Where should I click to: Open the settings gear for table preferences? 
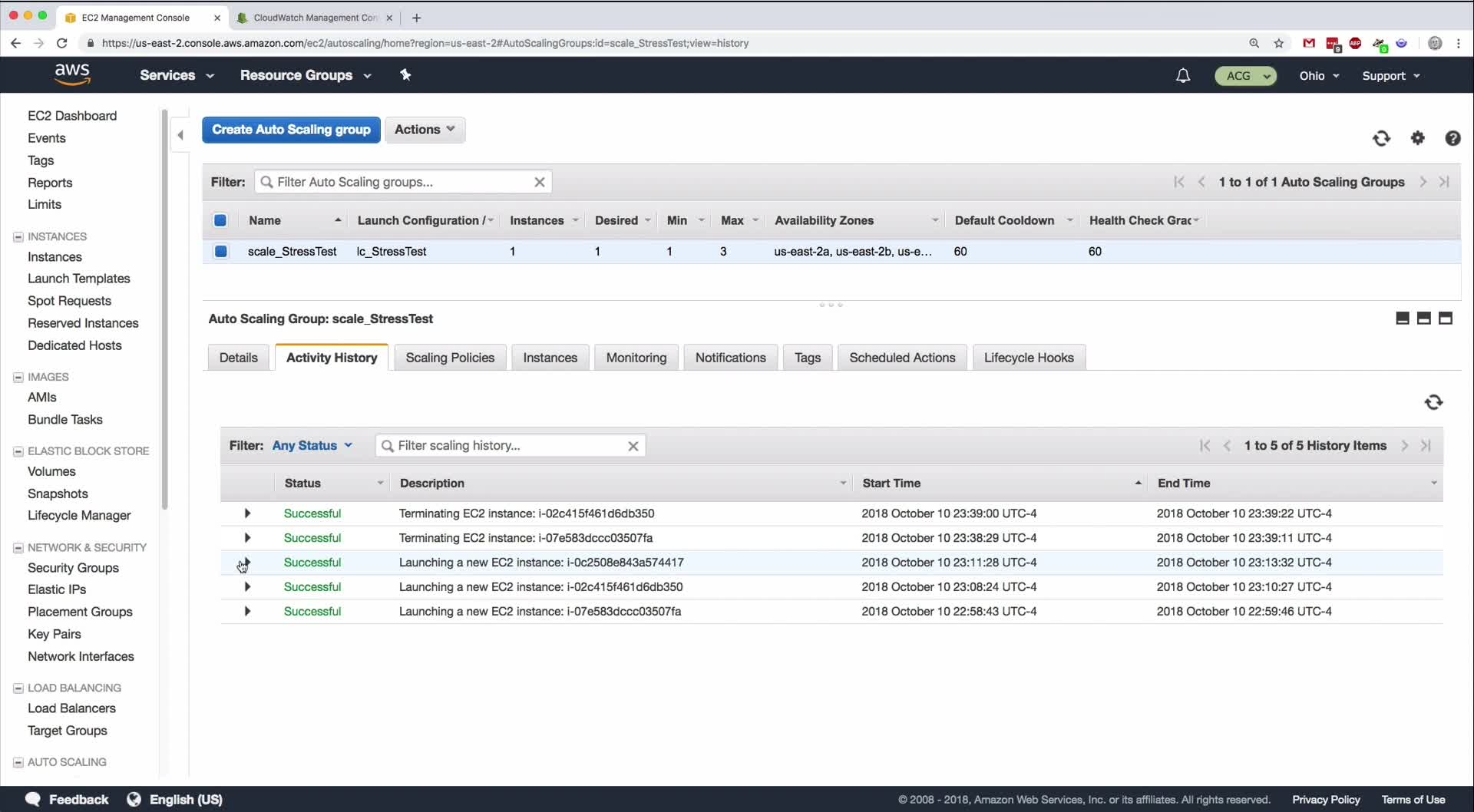tap(1417, 138)
